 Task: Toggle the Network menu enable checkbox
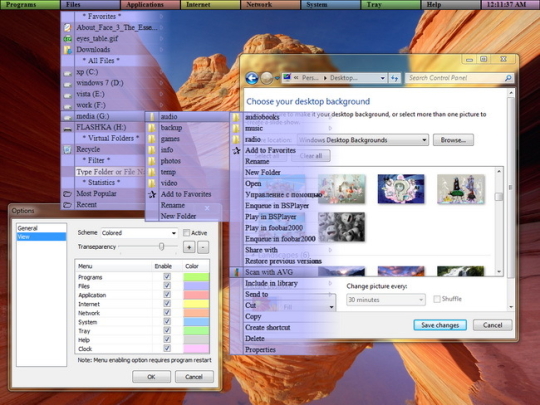click(x=167, y=312)
